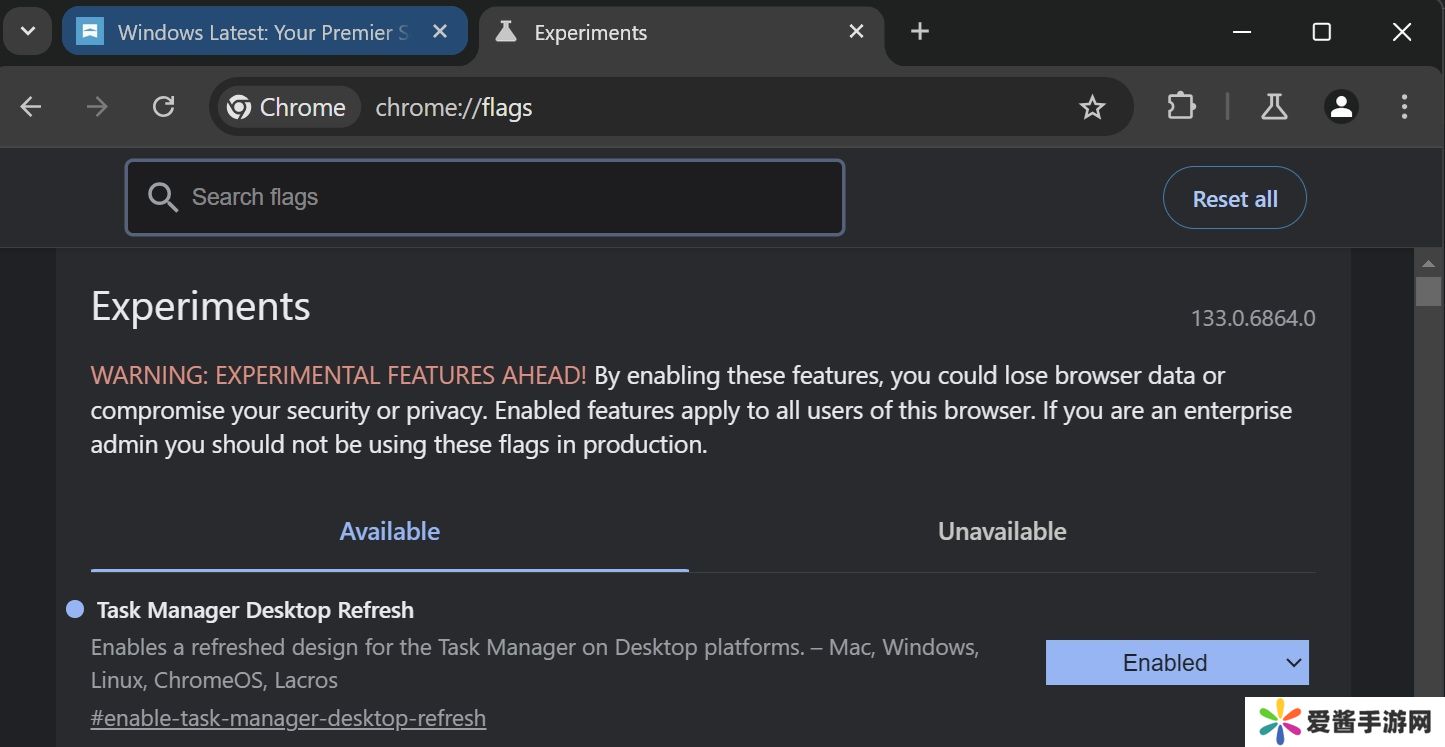Close the Experiments tab
The width and height of the screenshot is (1445, 747).
pyautogui.click(x=856, y=32)
